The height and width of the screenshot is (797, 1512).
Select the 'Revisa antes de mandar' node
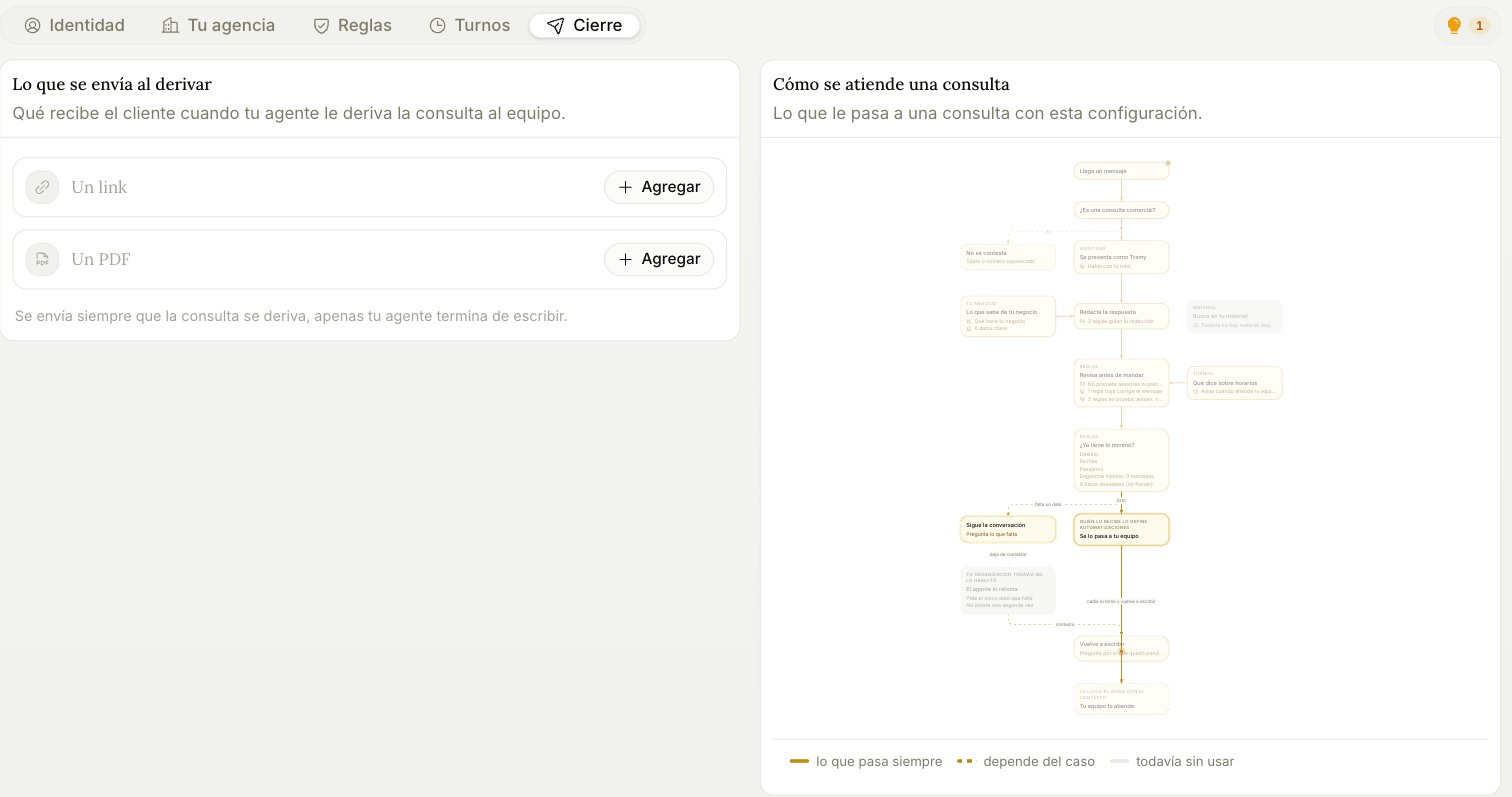click(1121, 383)
